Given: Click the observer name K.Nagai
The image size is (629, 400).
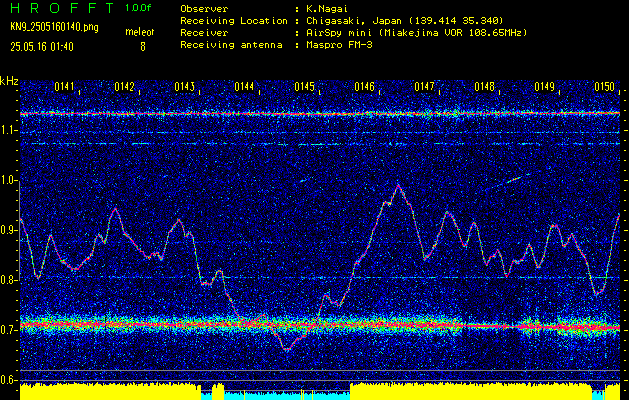Looking at the screenshot, I should tap(326, 9).
